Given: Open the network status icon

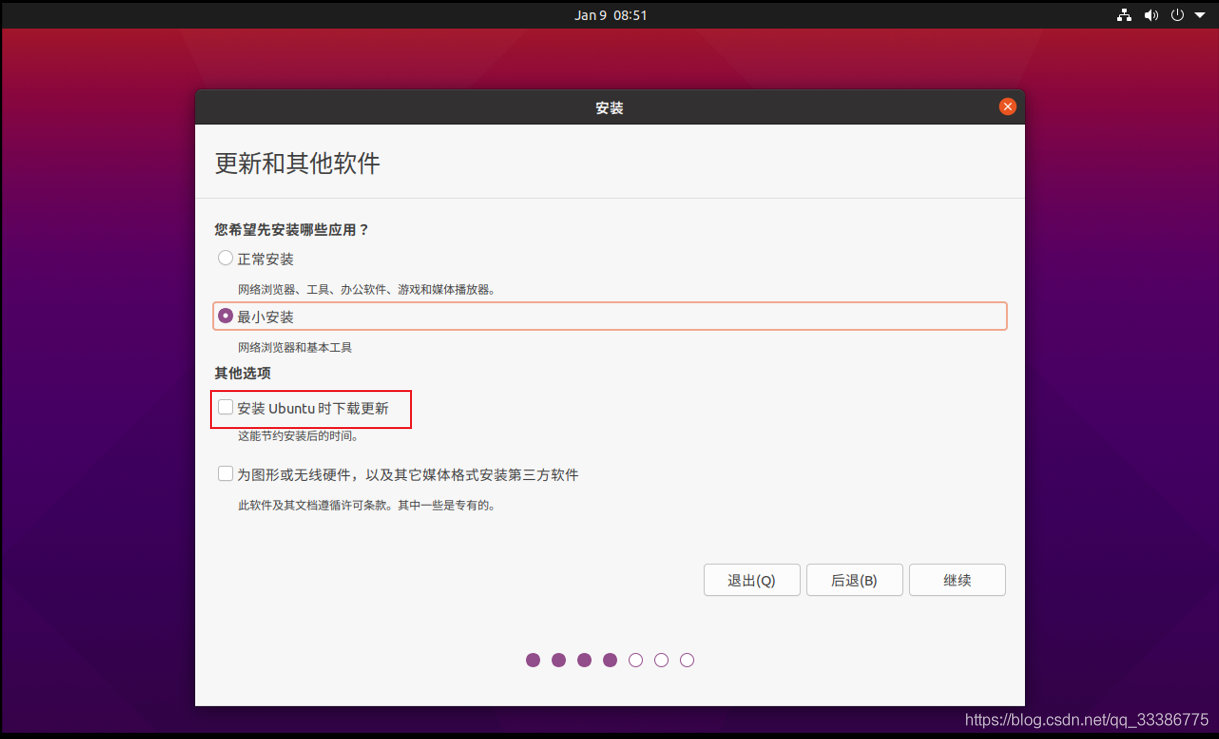Looking at the screenshot, I should pyautogui.click(x=1125, y=15).
